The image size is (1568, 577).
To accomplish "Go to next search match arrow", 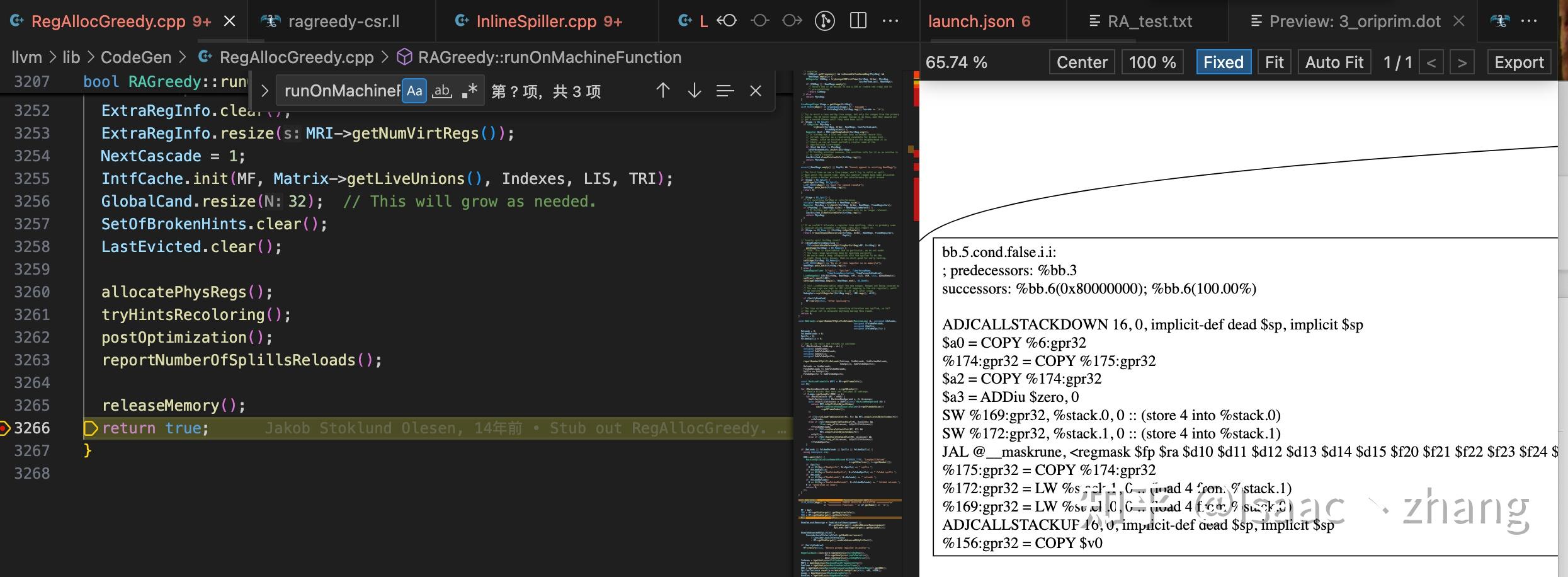I will [x=693, y=91].
